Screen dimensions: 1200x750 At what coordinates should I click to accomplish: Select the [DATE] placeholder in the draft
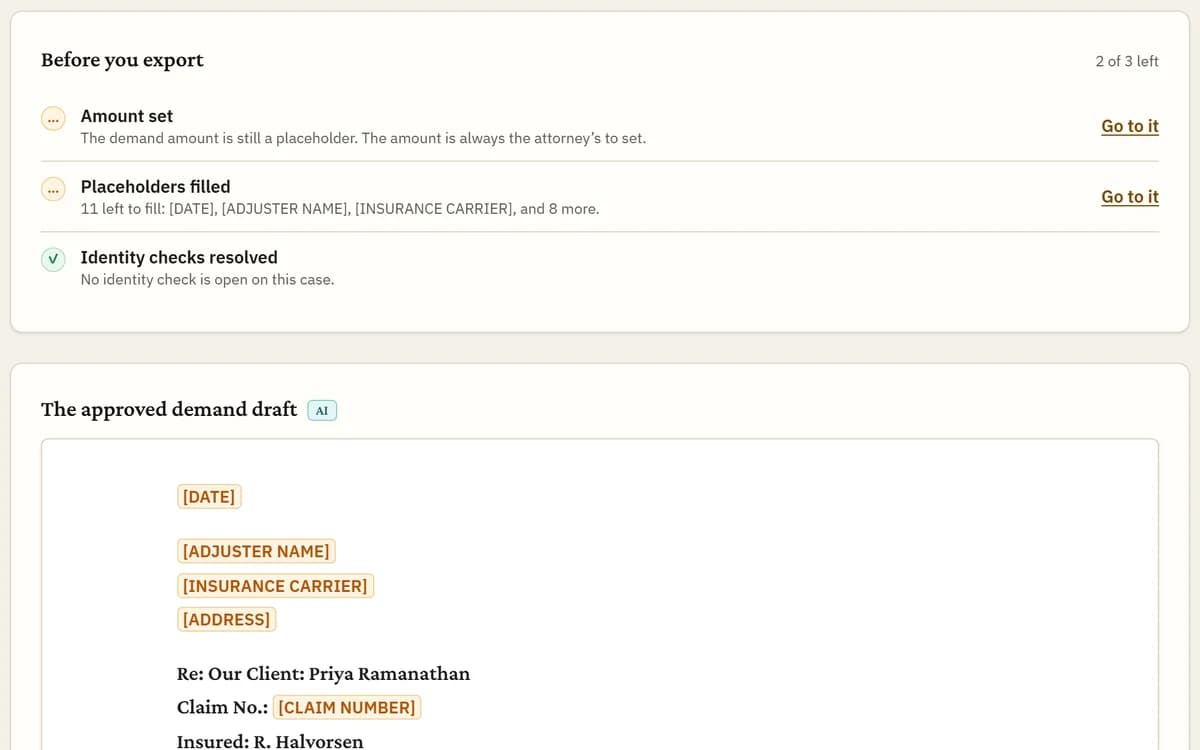point(209,497)
